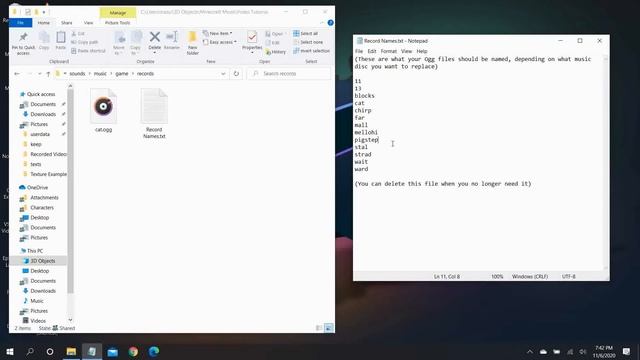The image size is (640, 360).
Task: Open Chrome from the taskbar
Action: tap(133, 351)
